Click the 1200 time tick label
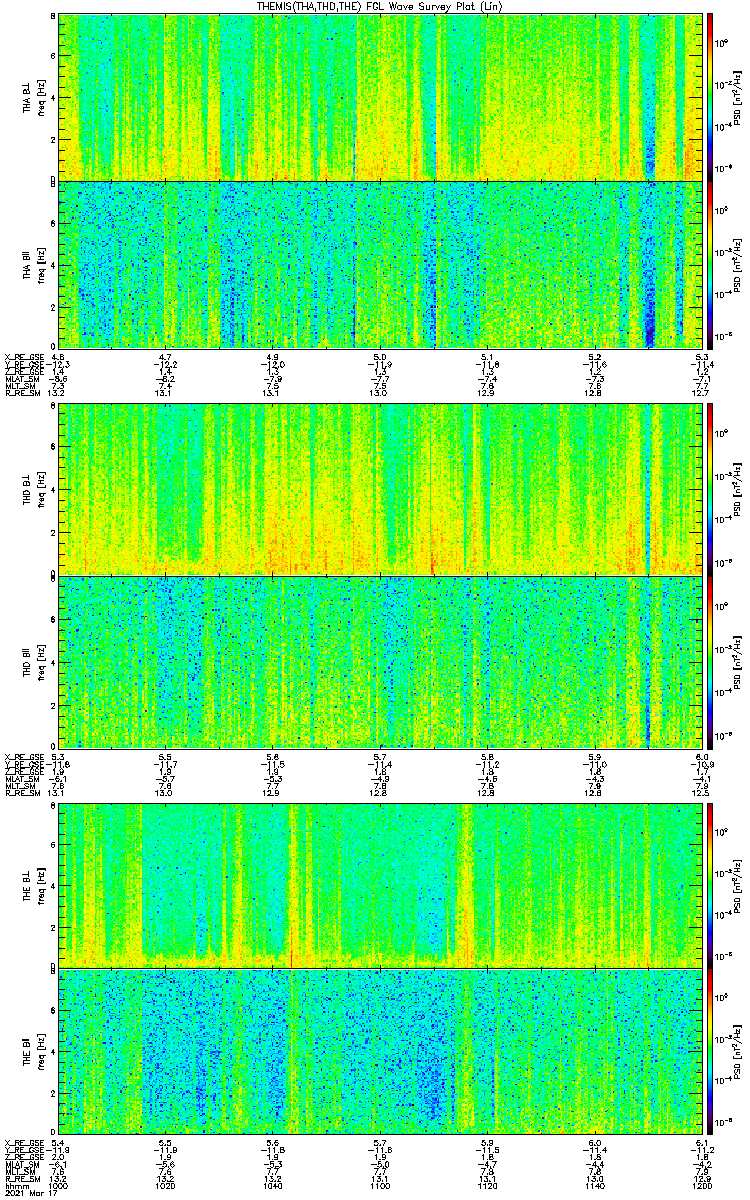This screenshot has width=750, height=1200. point(704,1185)
